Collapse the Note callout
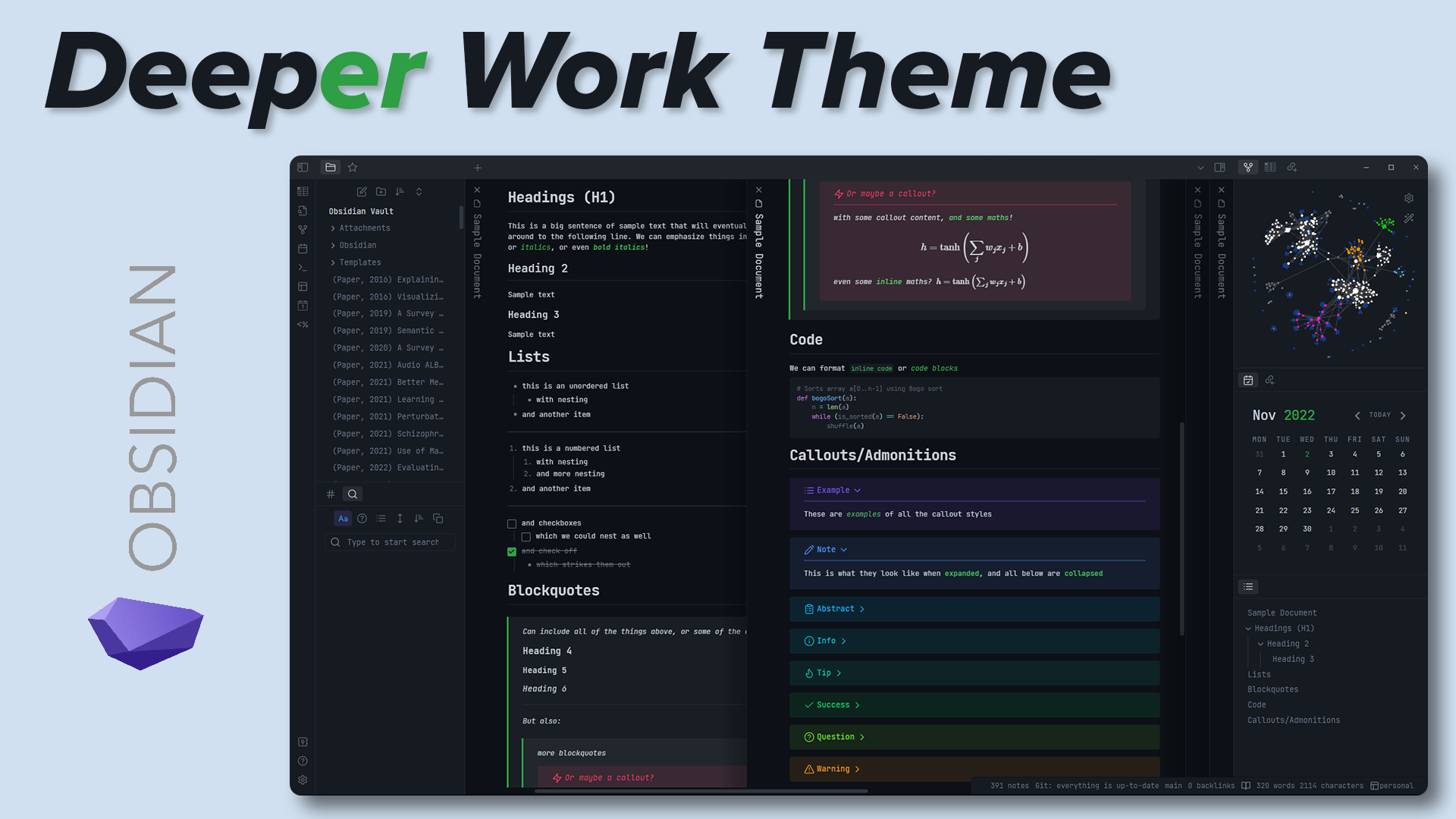This screenshot has height=819, width=1456. coord(844,550)
